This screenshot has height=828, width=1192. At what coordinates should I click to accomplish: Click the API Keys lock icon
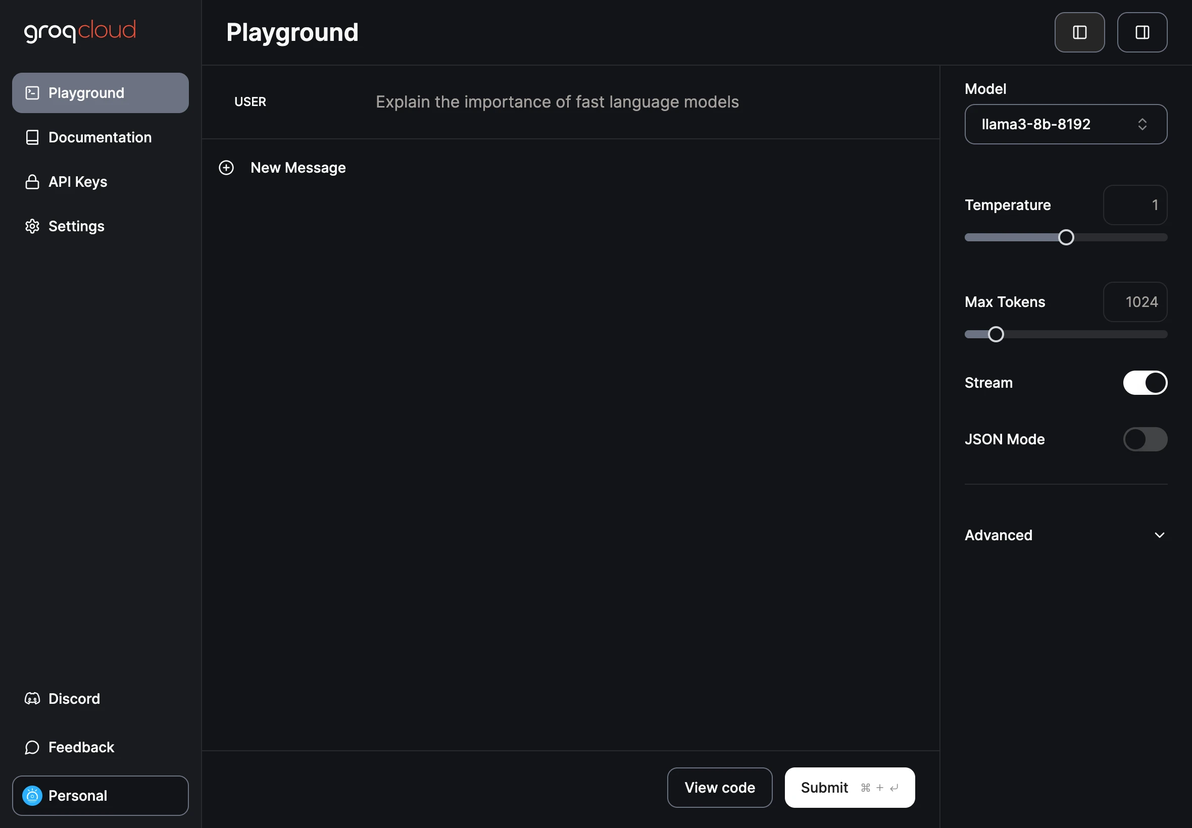32,182
